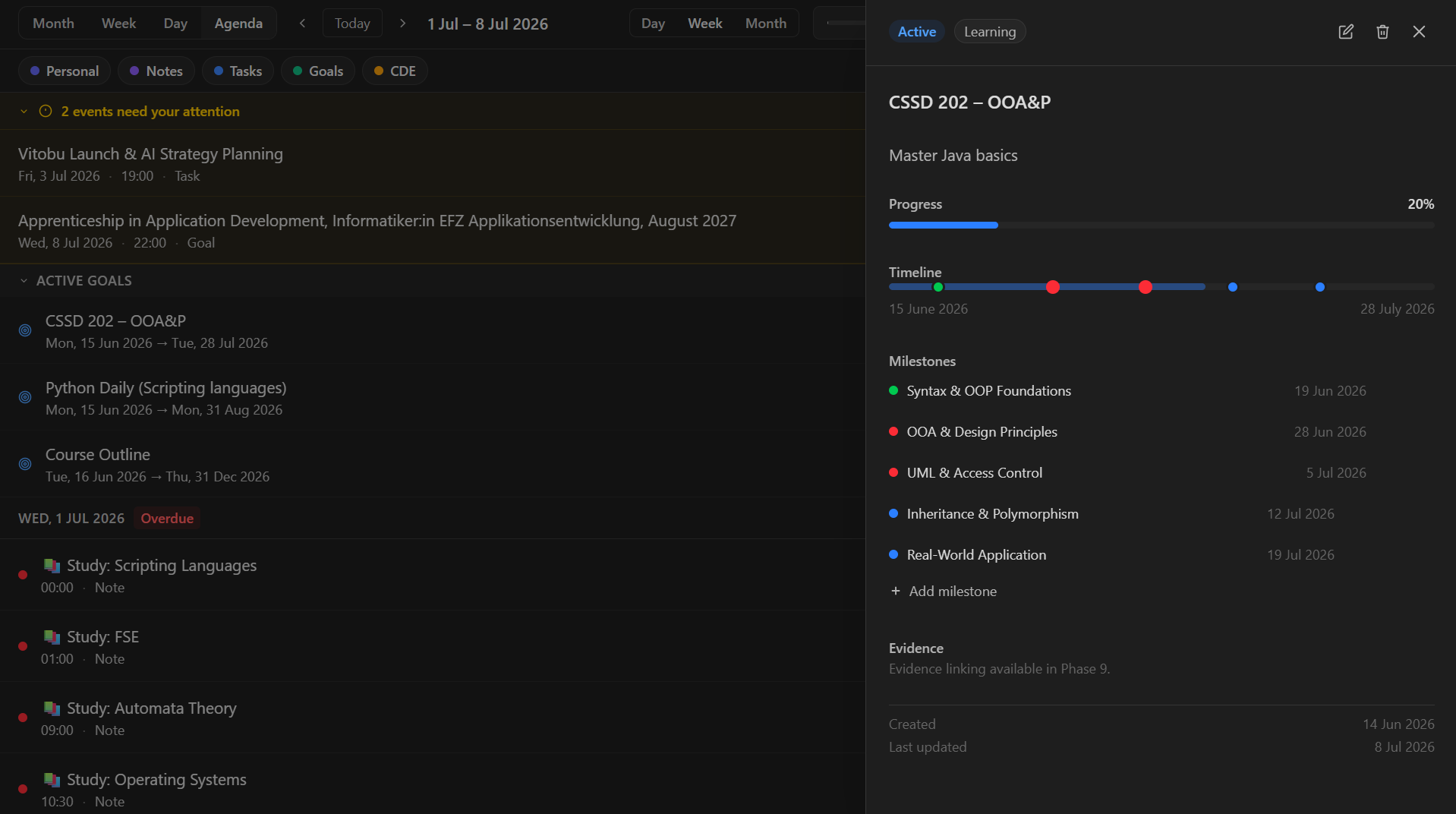Click books icon of Study: Scripting Languages
This screenshot has width=1456, height=814.
point(52,566)
